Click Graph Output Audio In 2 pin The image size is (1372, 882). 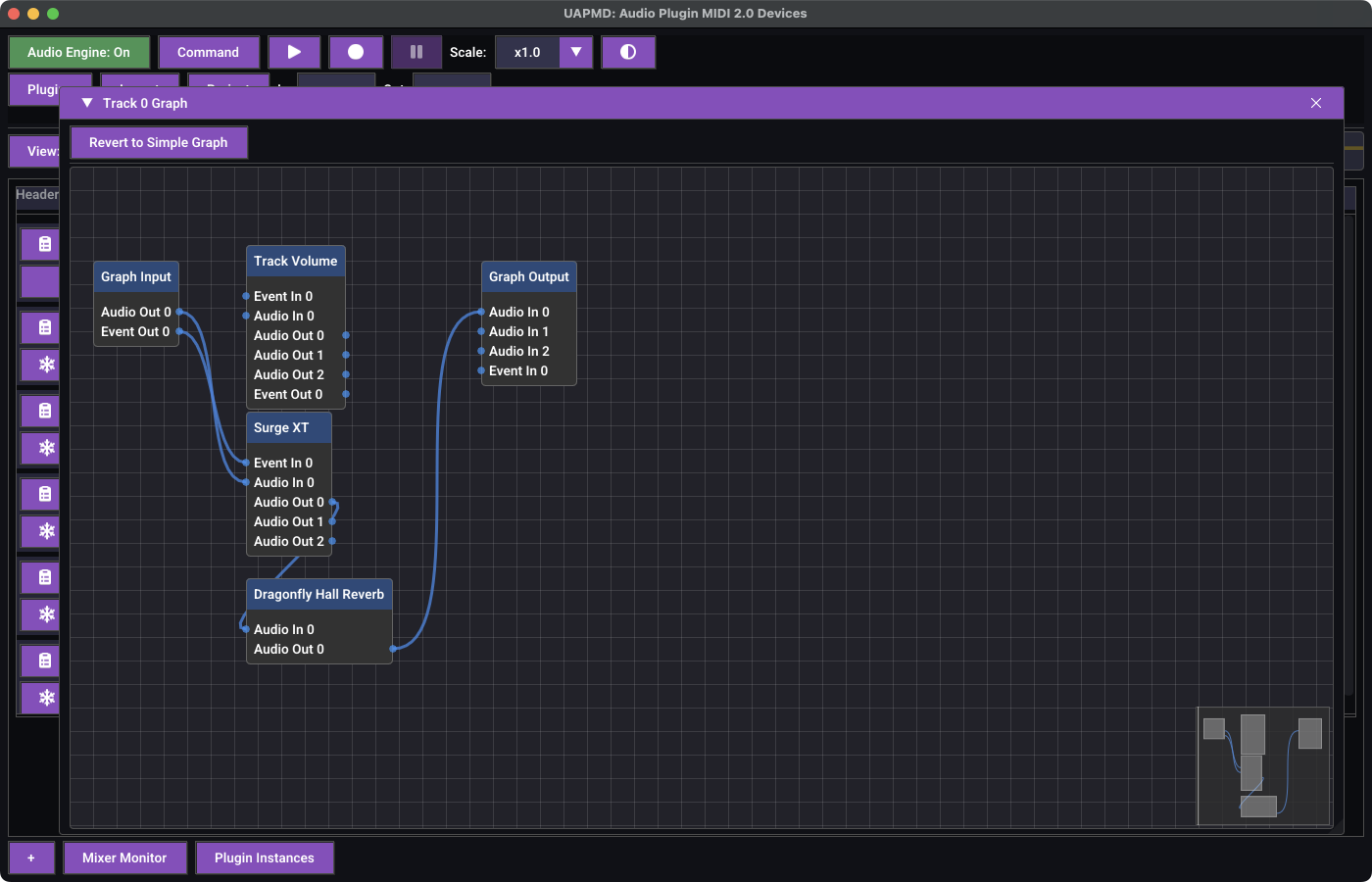coord(481,351)
